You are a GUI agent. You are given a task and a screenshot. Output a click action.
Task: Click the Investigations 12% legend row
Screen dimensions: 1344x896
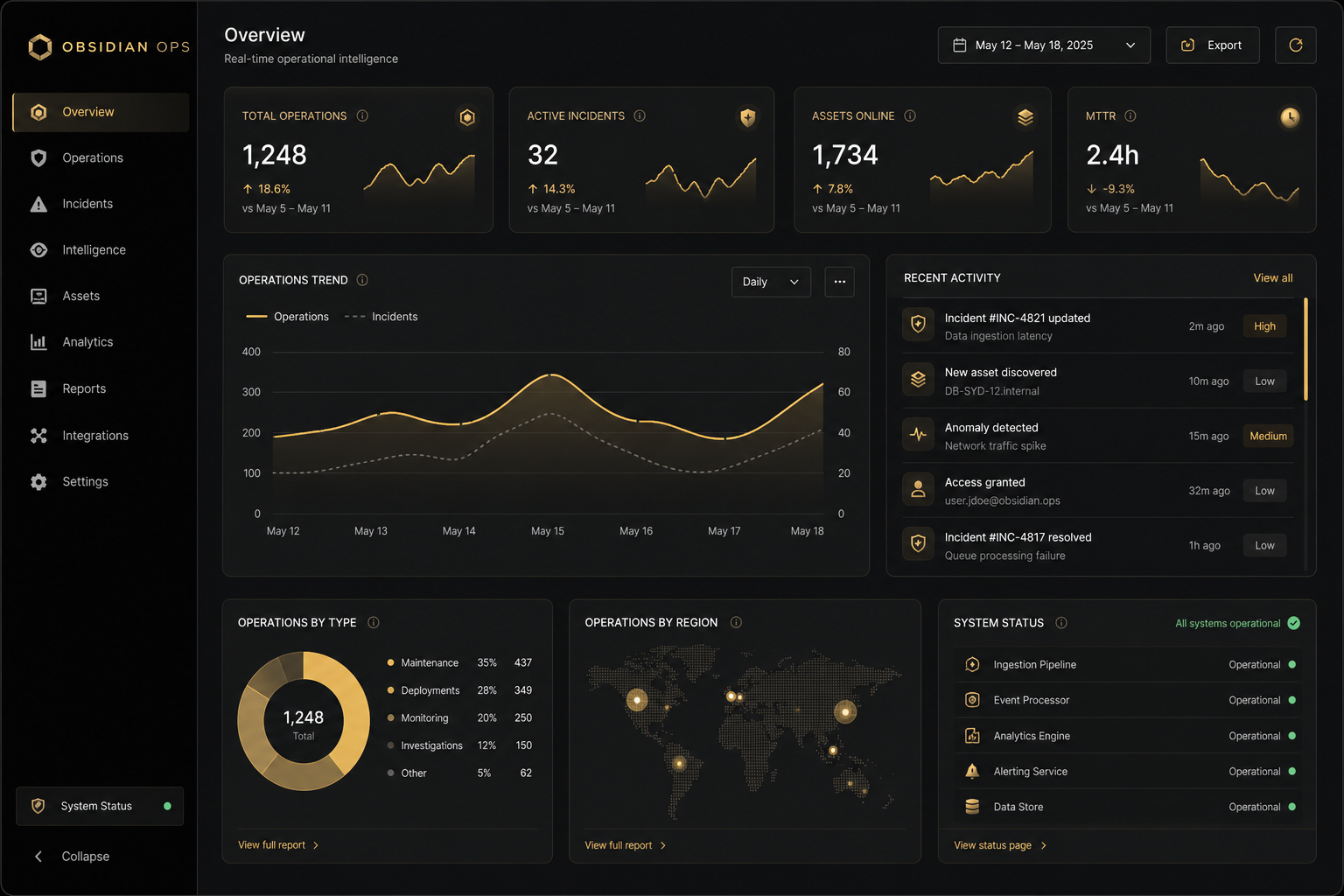pyautogui.click(x=460, y=745)
